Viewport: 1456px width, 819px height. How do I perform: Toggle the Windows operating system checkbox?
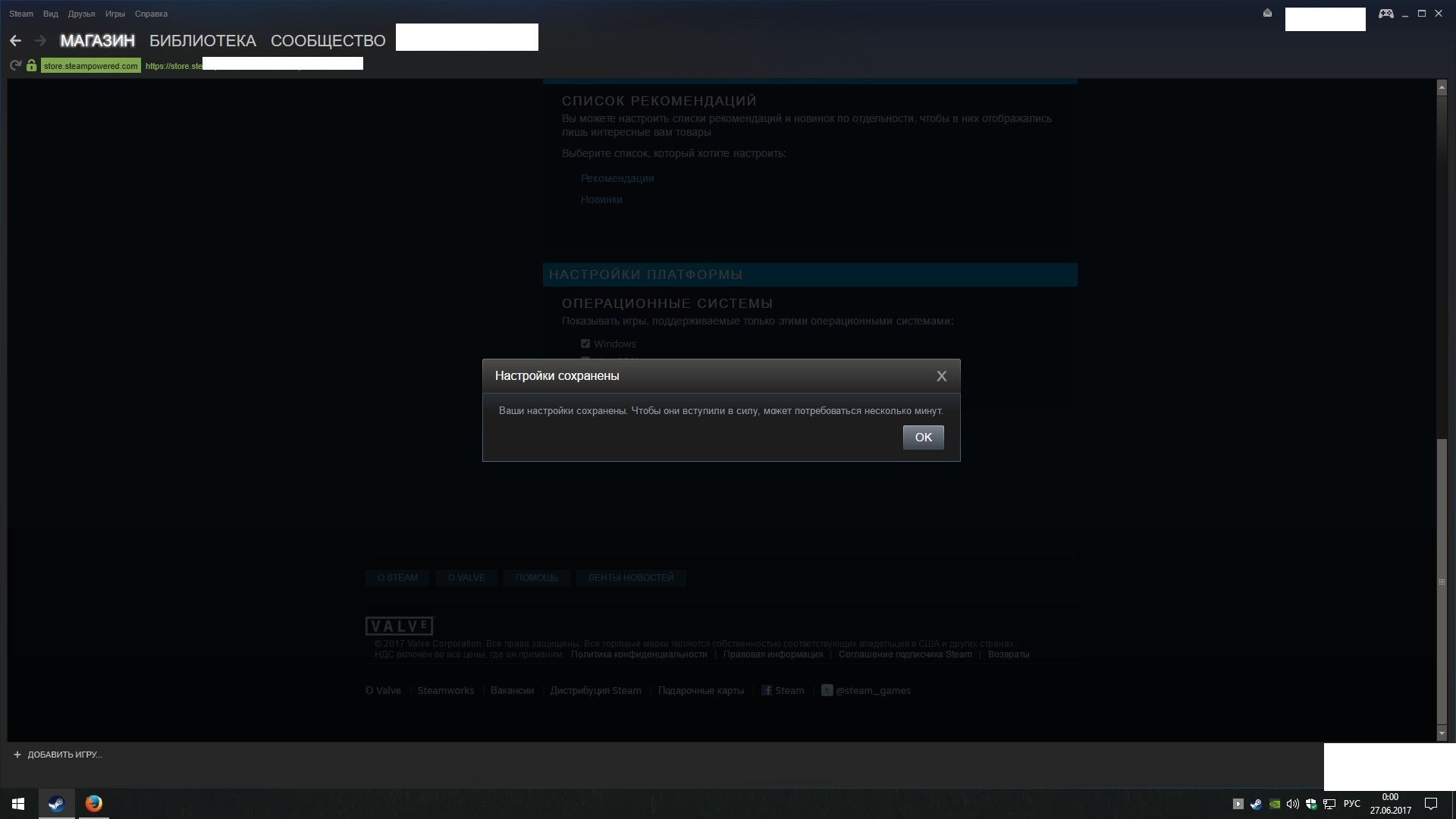[x=585, y=344]
